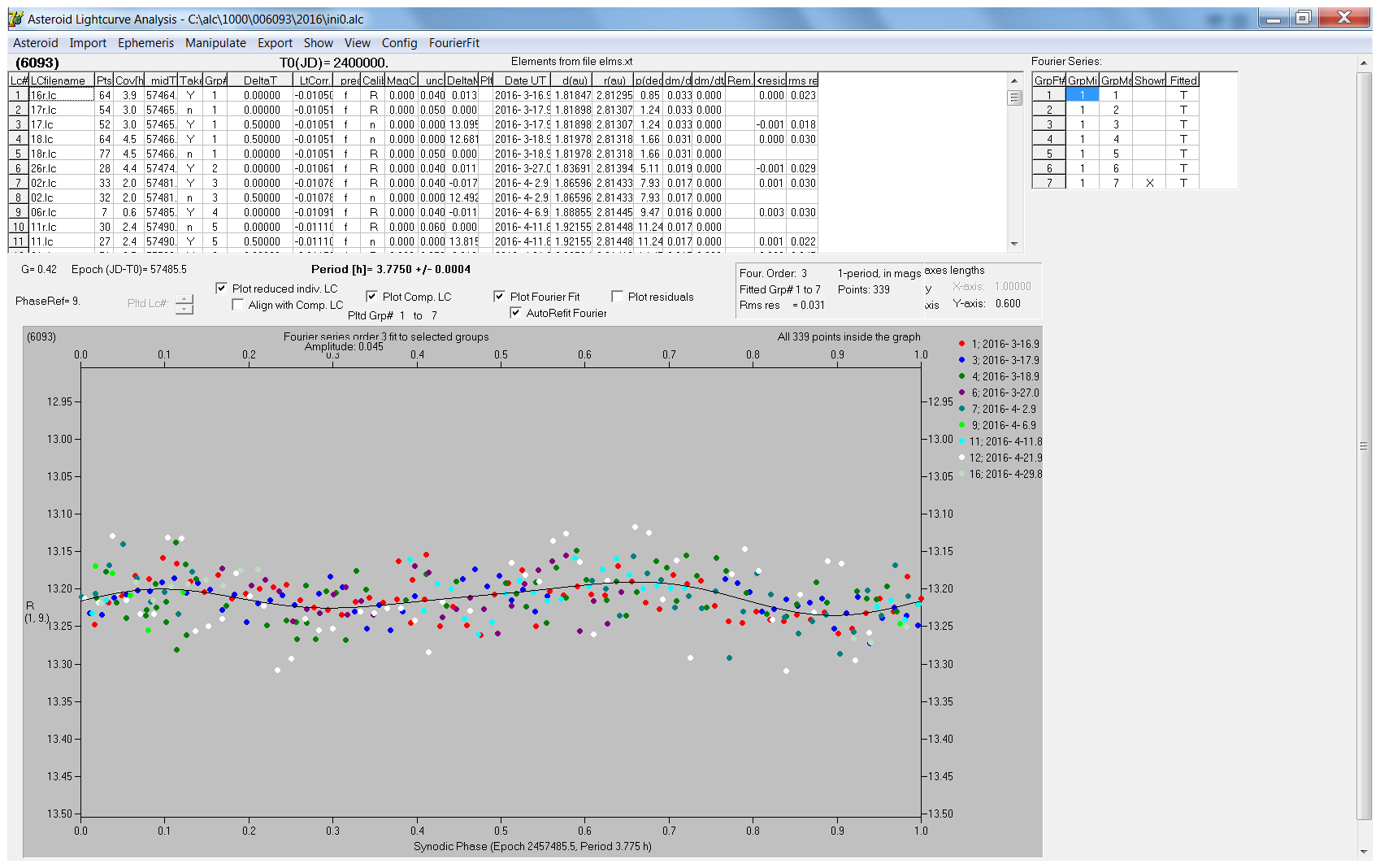This screenshot has width=1380, height=868.
Task: Toggle Plot Fourier Fit checkbox
Action: point(499,297)
